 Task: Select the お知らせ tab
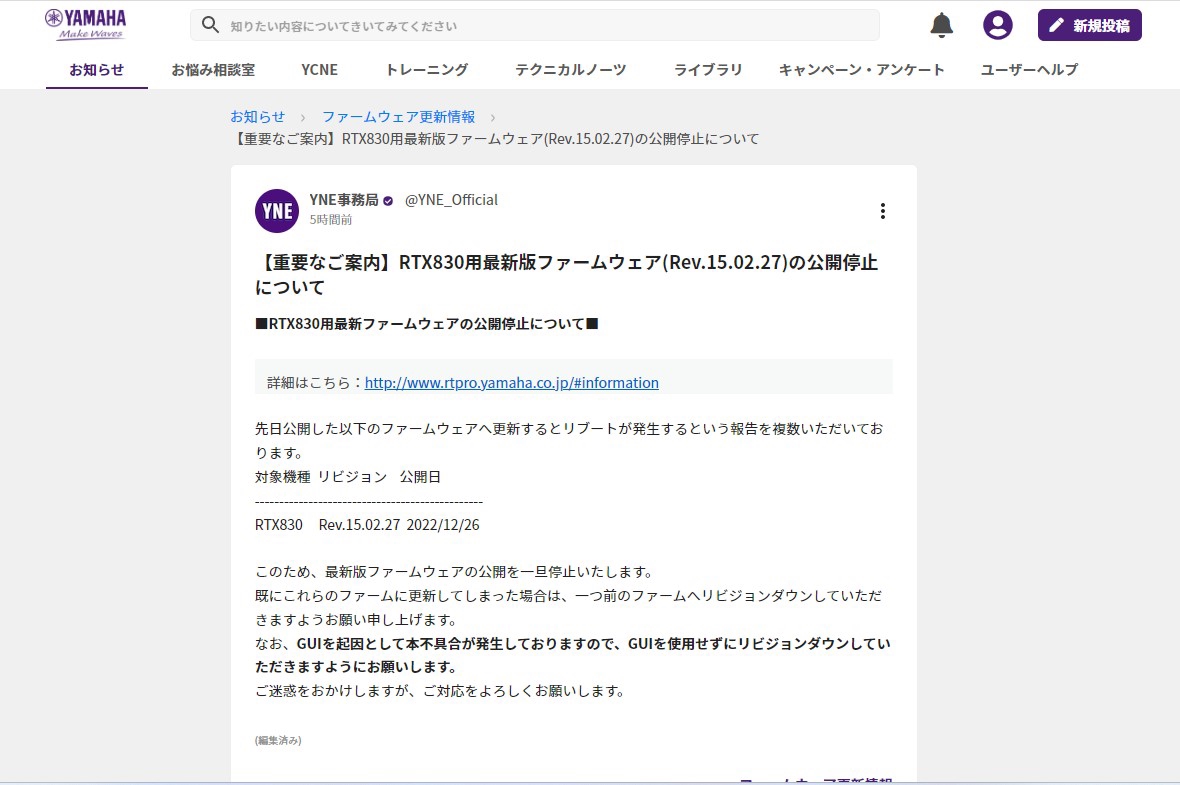tap(96, 70)
